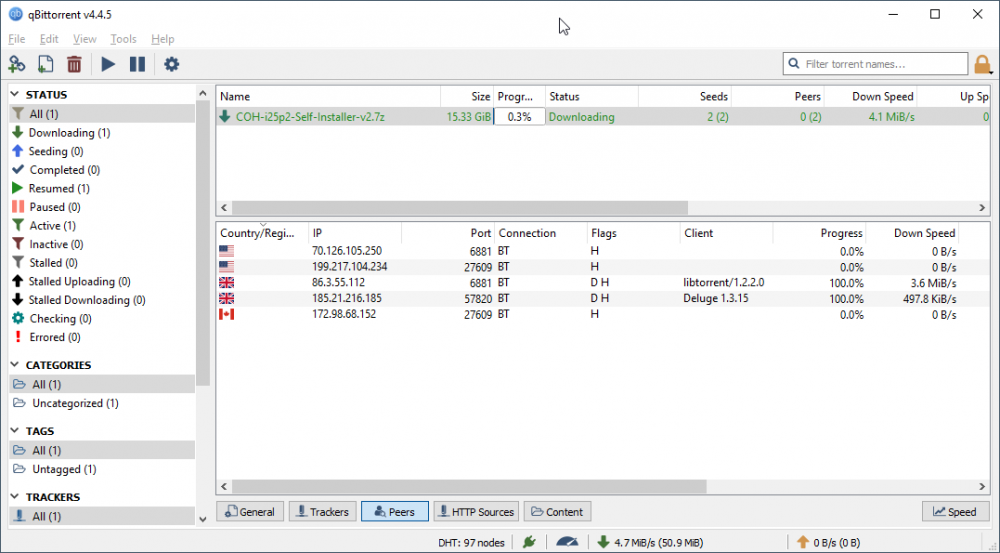Collapse the STATUS section in sidebar
The image size is (1000, 553).
tap(16, 94)
